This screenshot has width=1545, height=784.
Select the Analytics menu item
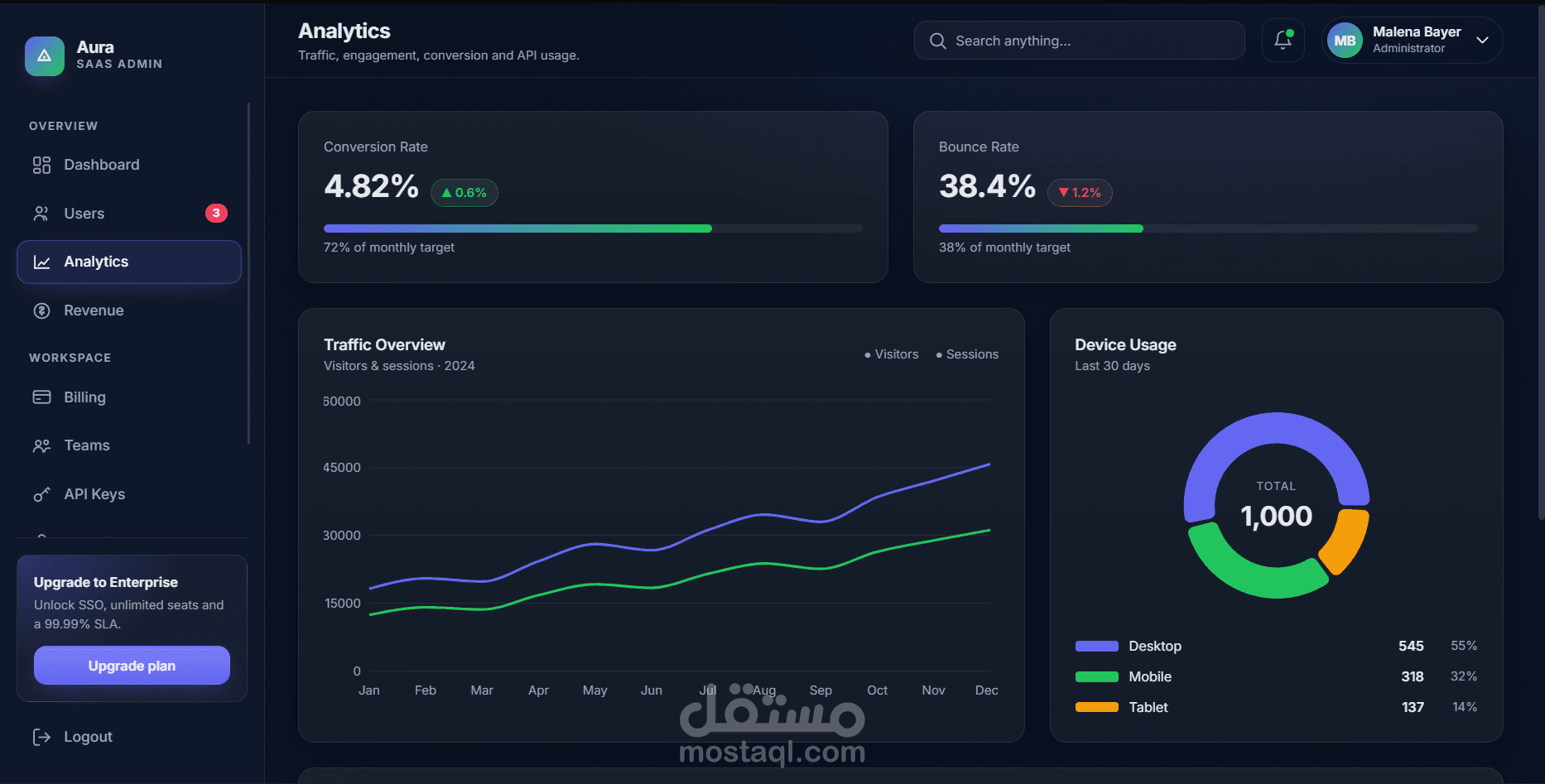(x=129, y=262)
